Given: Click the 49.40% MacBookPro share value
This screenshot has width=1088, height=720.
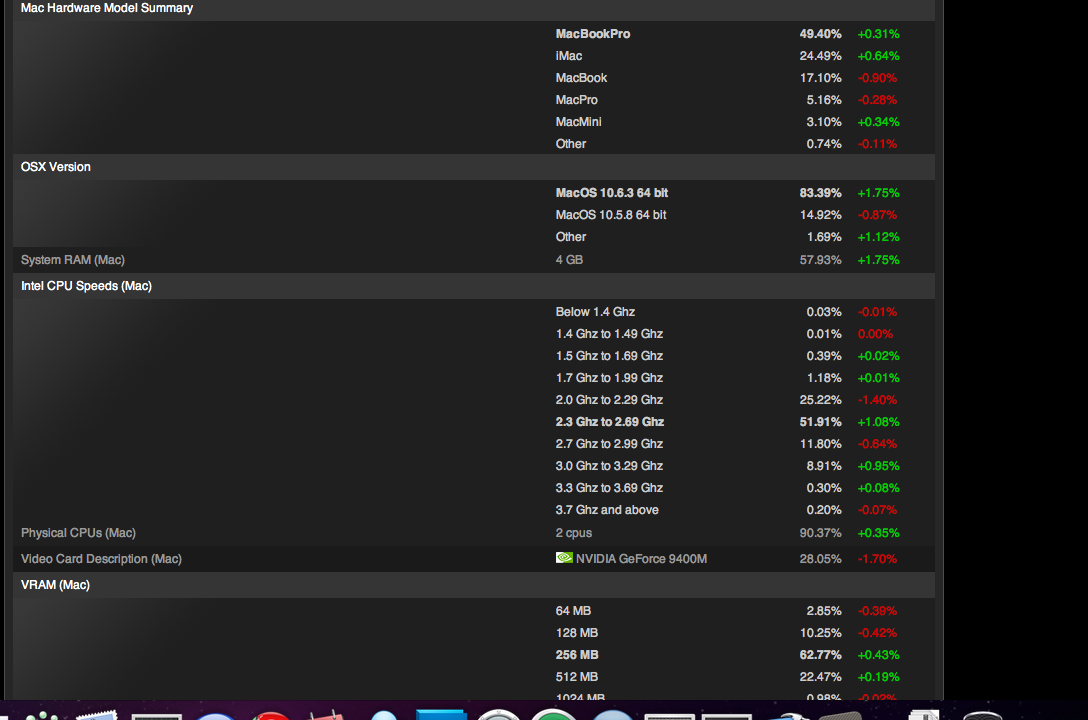Looking at the screenshot, I should (820, 34).
